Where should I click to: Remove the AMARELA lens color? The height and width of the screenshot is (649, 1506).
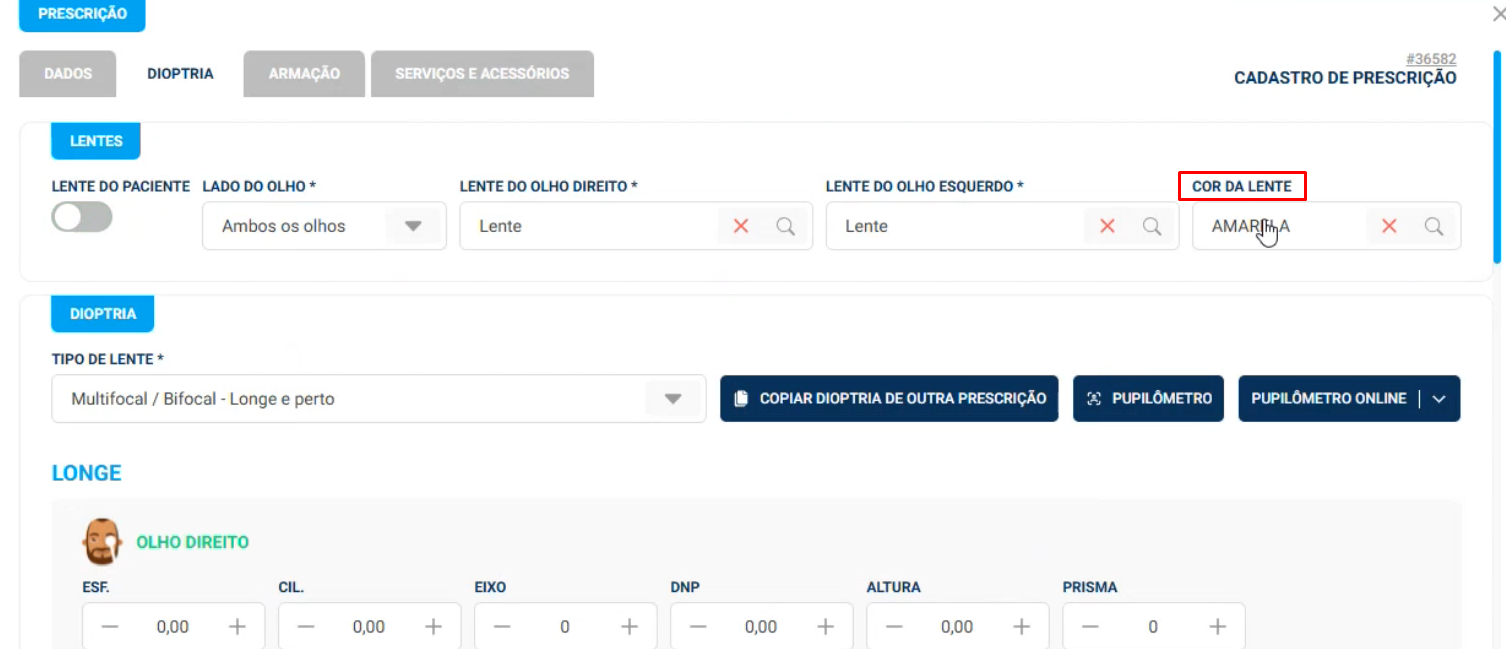point(1389,227)
